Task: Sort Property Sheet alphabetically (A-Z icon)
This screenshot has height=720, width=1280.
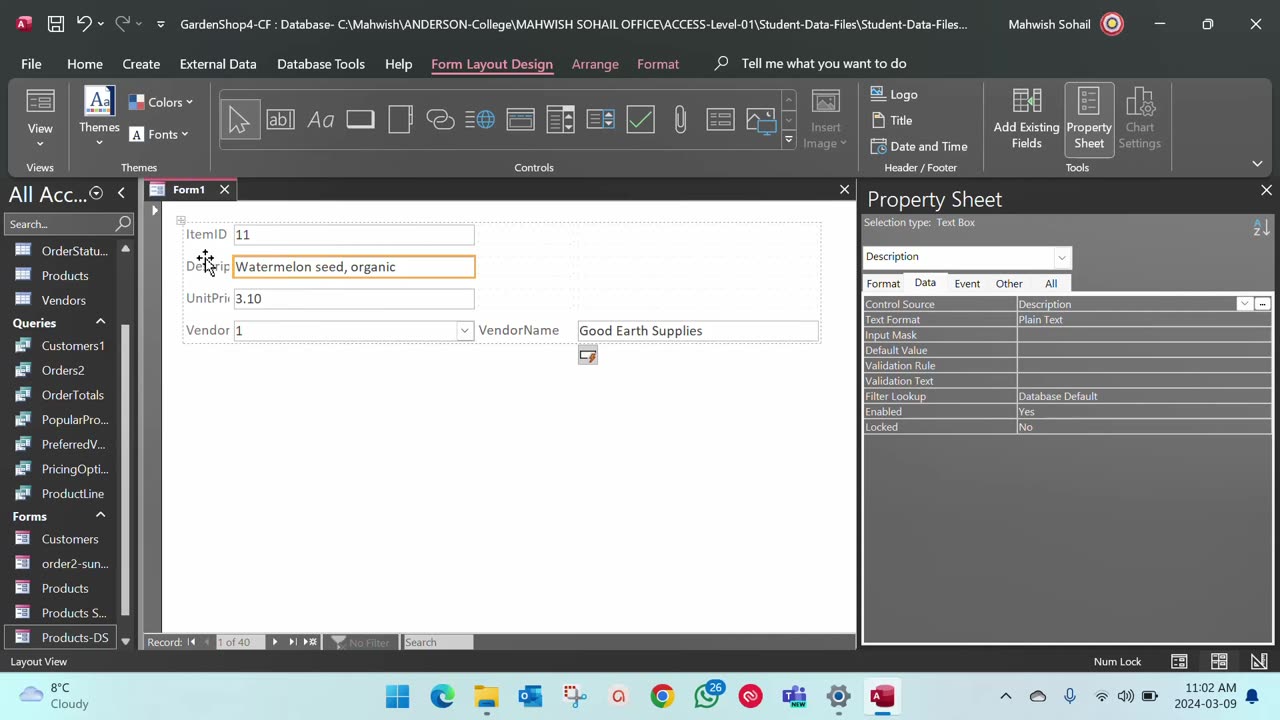Action: click(1261, 228)
